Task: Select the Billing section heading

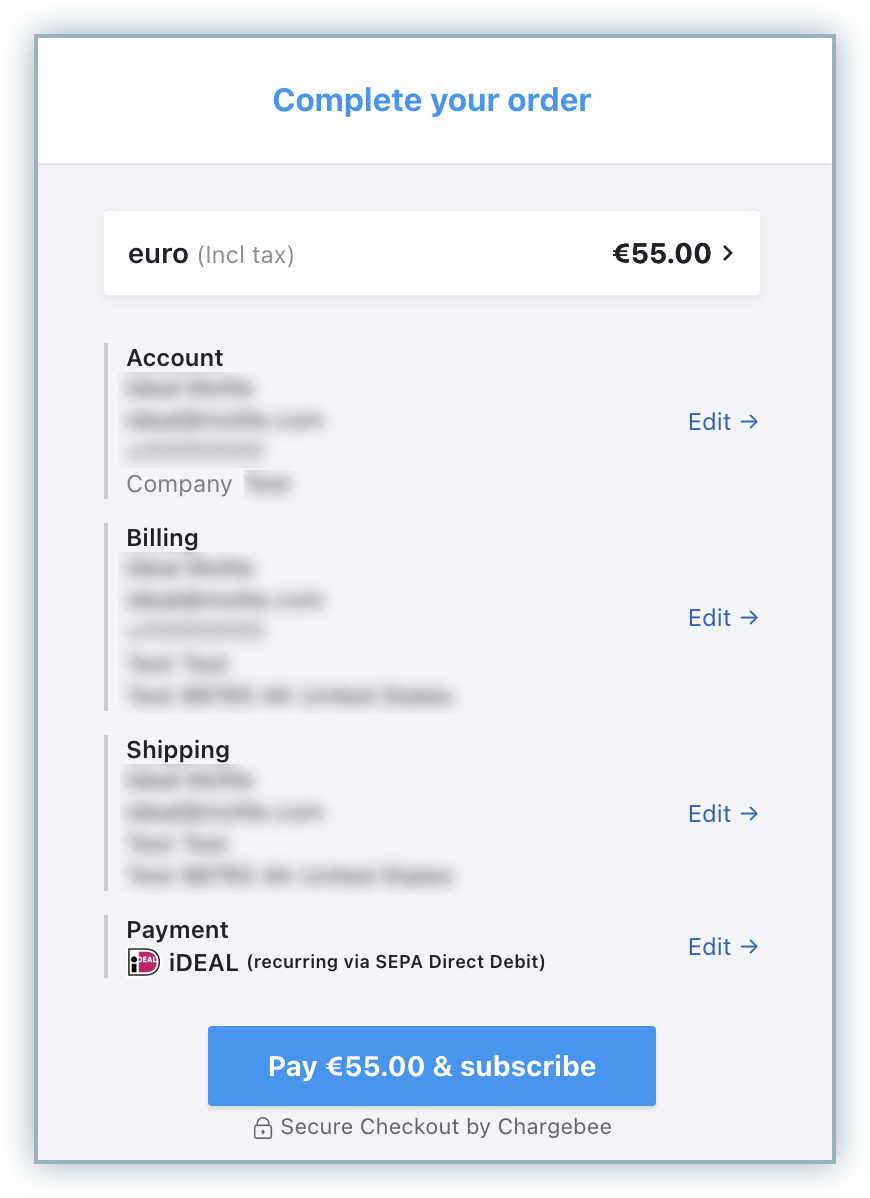Action: point(162,538)
